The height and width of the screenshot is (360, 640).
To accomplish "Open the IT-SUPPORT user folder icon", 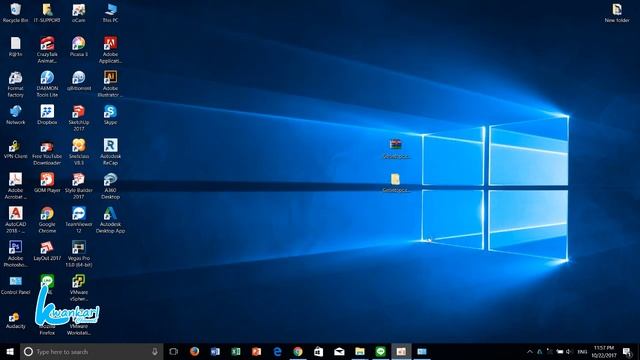I will 47,12.
